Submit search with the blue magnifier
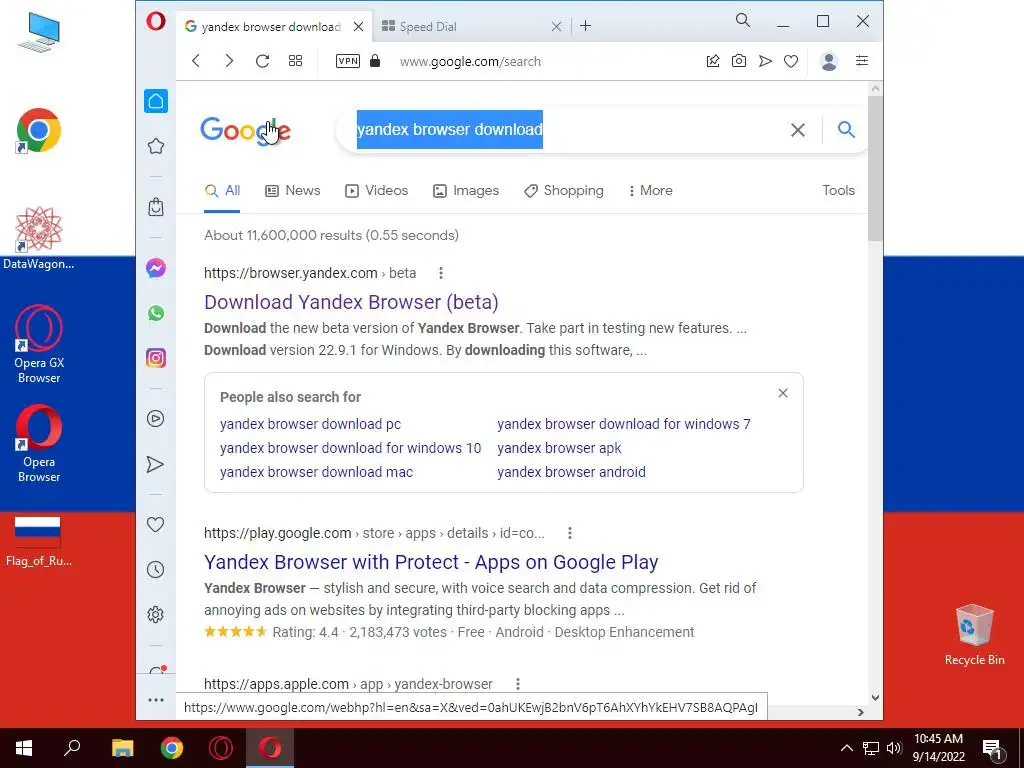This screenshot has height=768, width=1024. point(846,129)
